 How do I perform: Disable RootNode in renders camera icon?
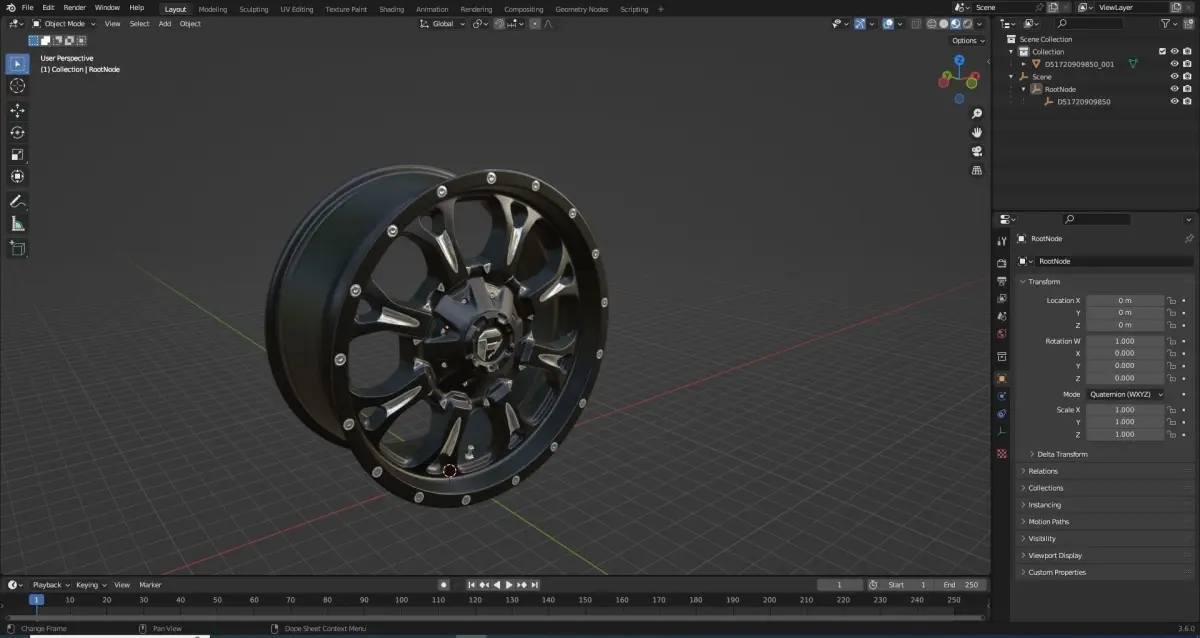pyautogui.click(x=1187, y=89)
